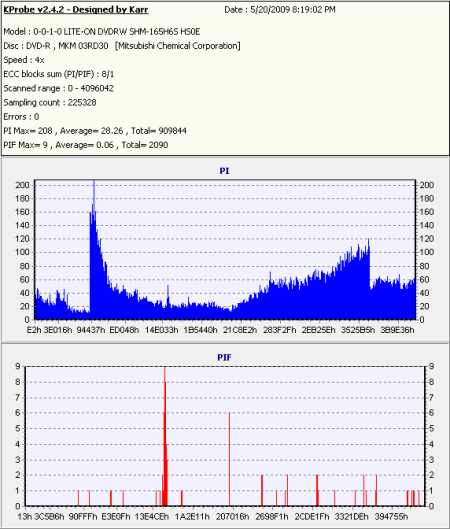The image size is (450, 529).
Task: Click the Disc DVD-R MKM 03RD30 line
Action: [122, 46]
